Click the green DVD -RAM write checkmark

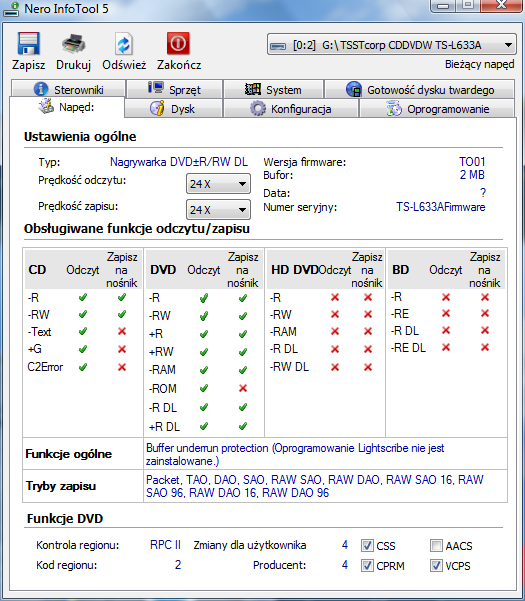click(243, 370)
